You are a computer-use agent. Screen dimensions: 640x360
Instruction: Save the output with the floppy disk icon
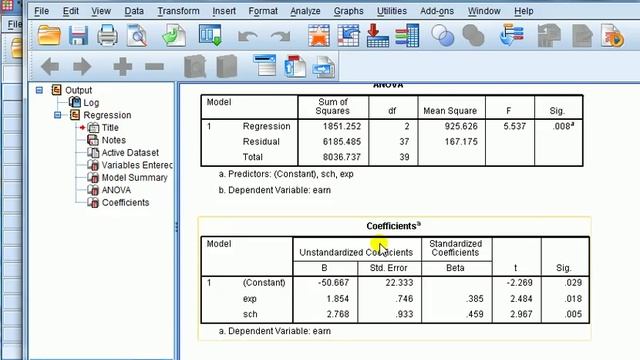pos(78,36)
